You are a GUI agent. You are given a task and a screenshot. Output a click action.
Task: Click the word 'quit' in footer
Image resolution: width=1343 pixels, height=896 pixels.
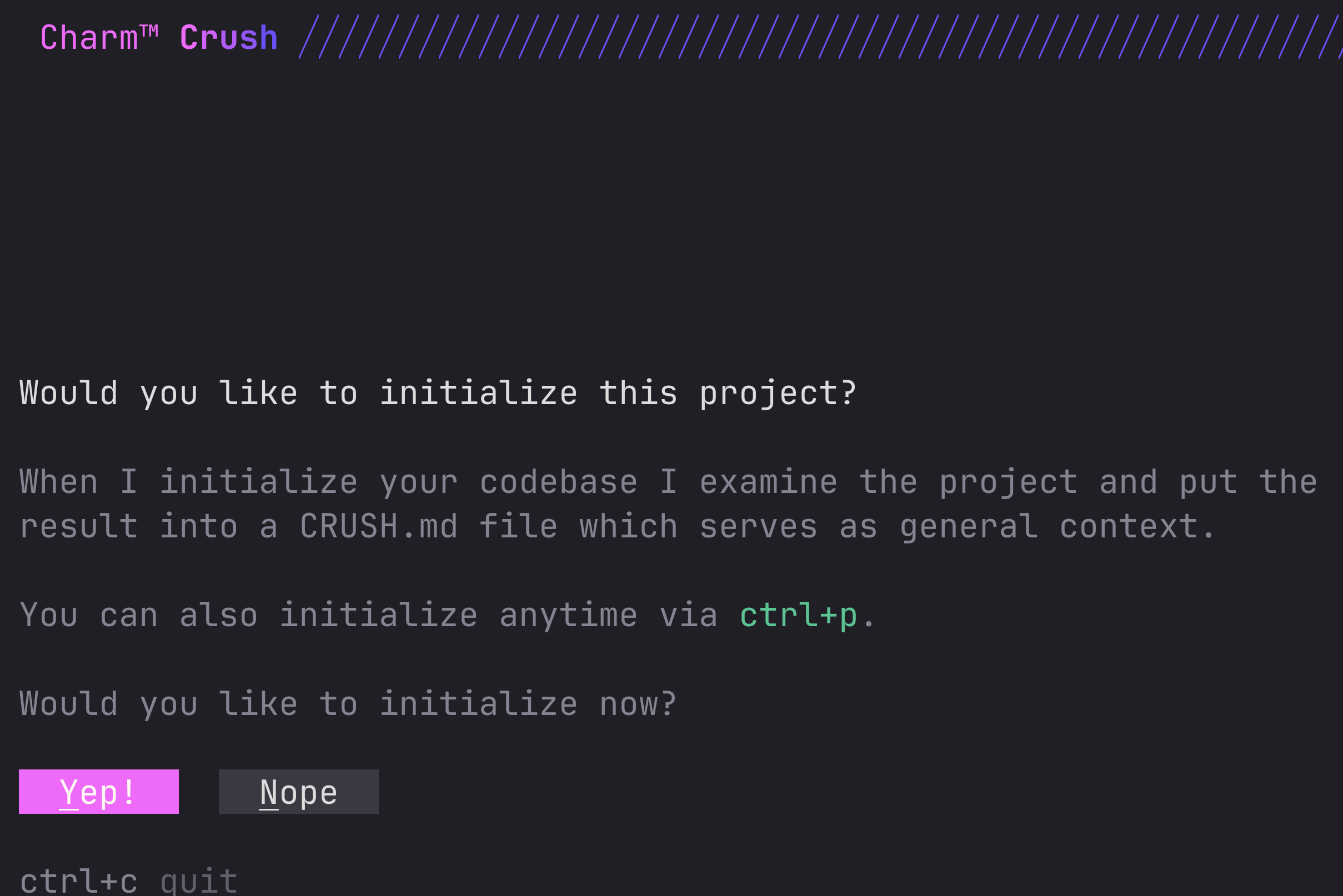(199, 880)
